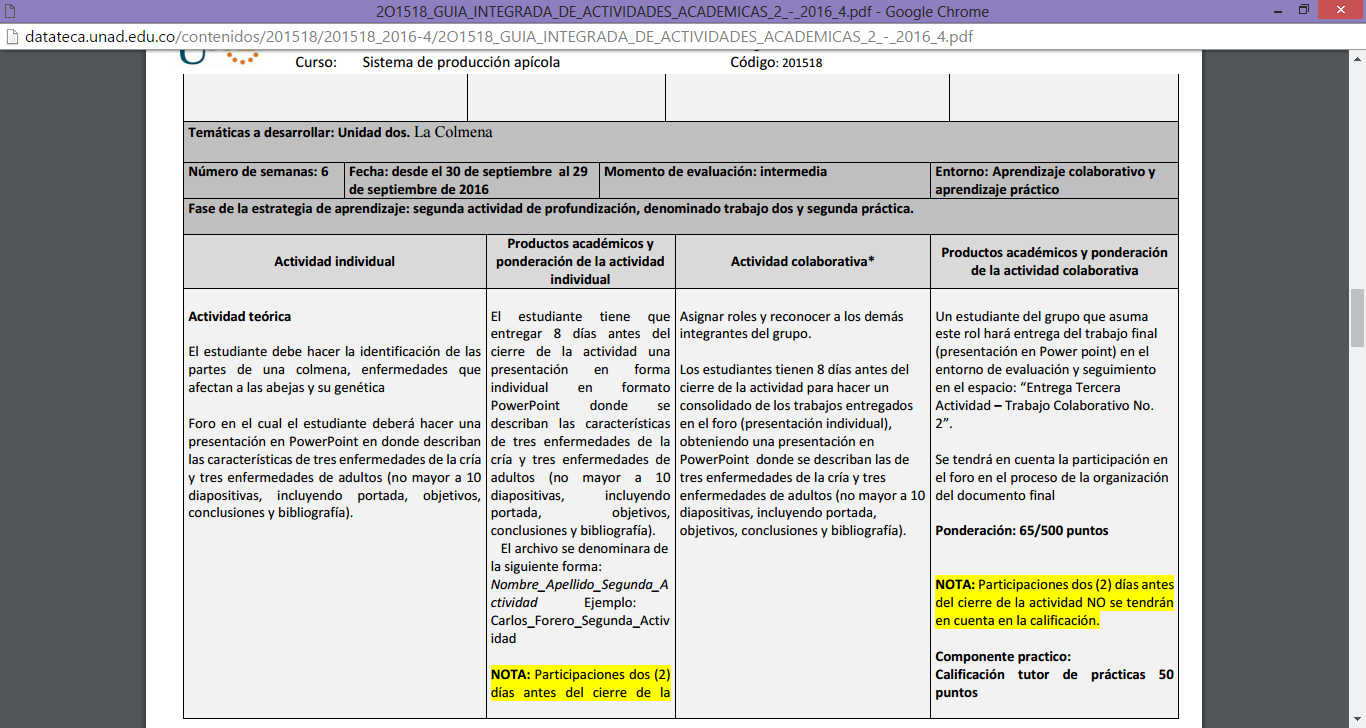
Task: Click header 'ponderación de la actividad colaborativa'
Action: pyautogui.click(x=1054, y=262)
